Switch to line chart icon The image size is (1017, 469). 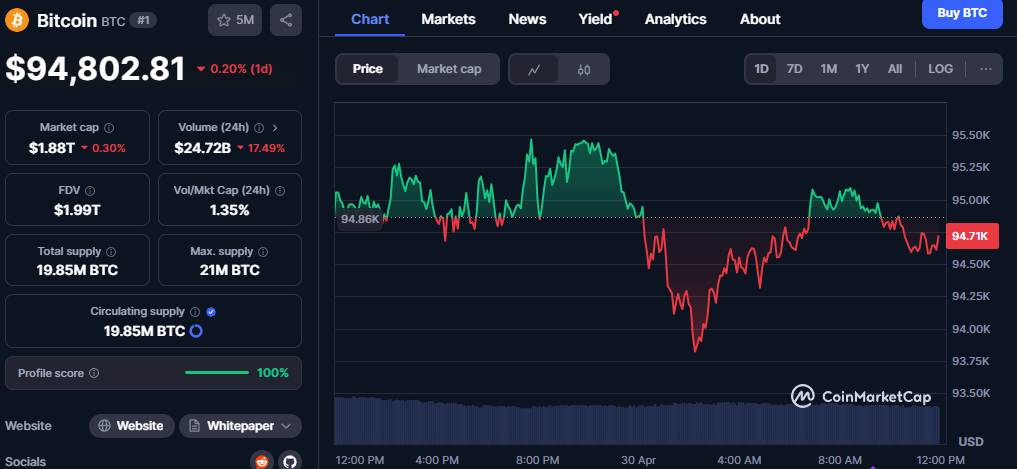[534, 69]
